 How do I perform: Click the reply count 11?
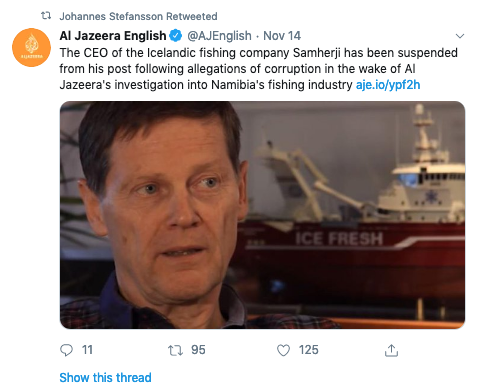(x=87, y=350)
